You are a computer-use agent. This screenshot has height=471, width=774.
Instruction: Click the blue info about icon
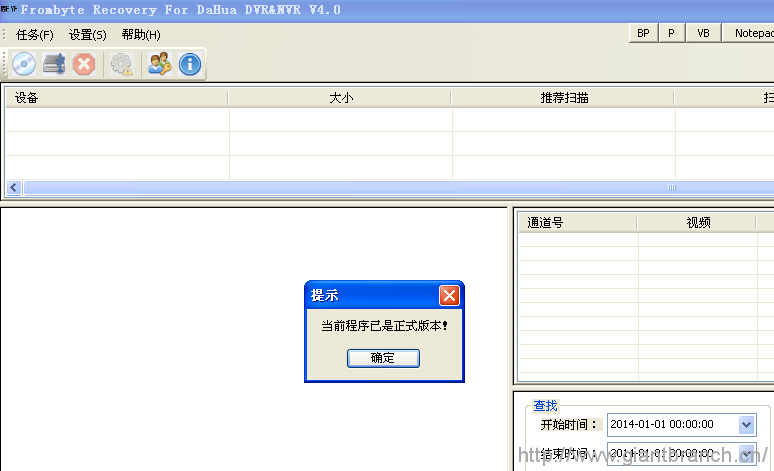tap(190, 64)
